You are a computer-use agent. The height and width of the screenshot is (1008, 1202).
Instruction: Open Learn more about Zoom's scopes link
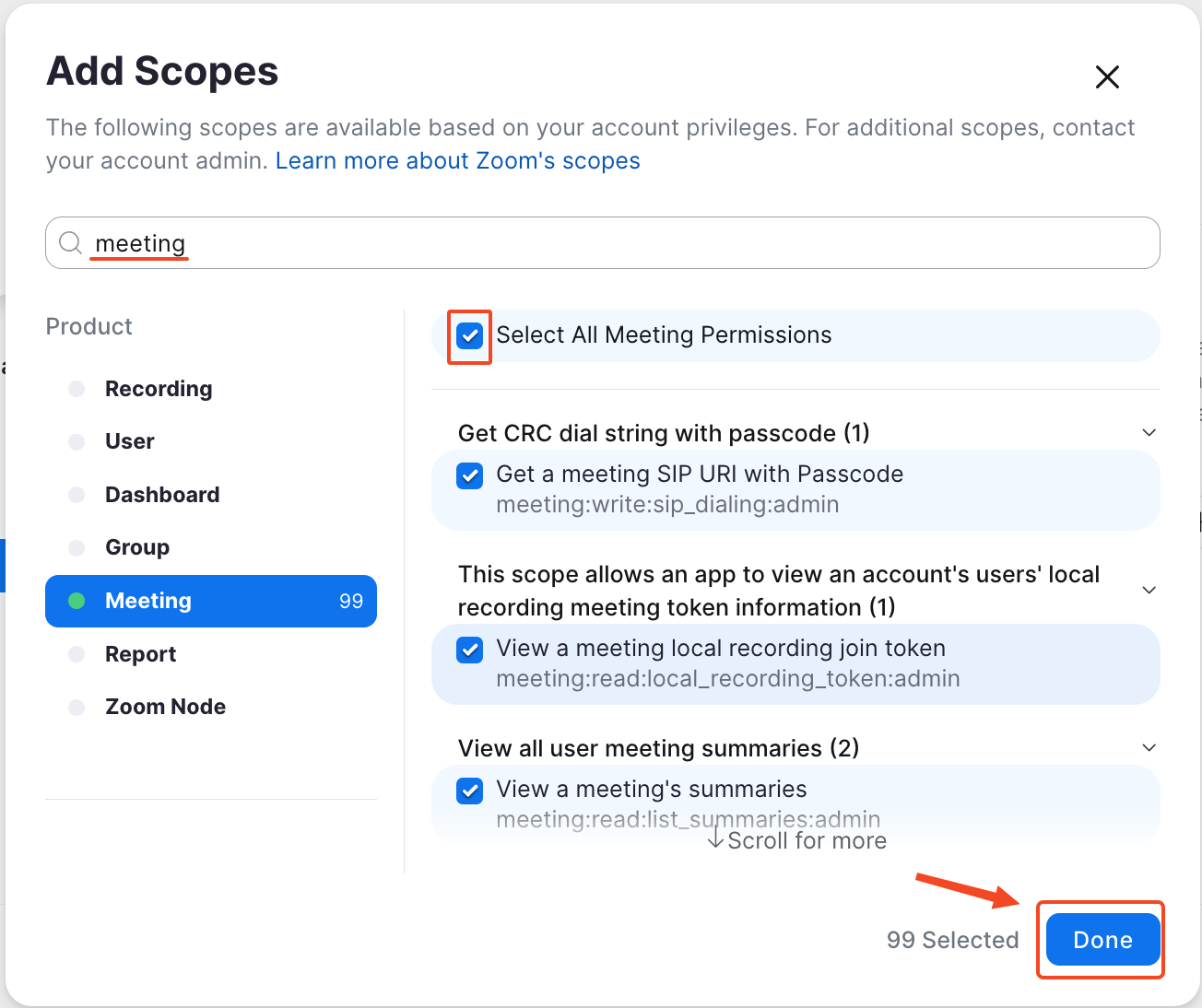457,160
